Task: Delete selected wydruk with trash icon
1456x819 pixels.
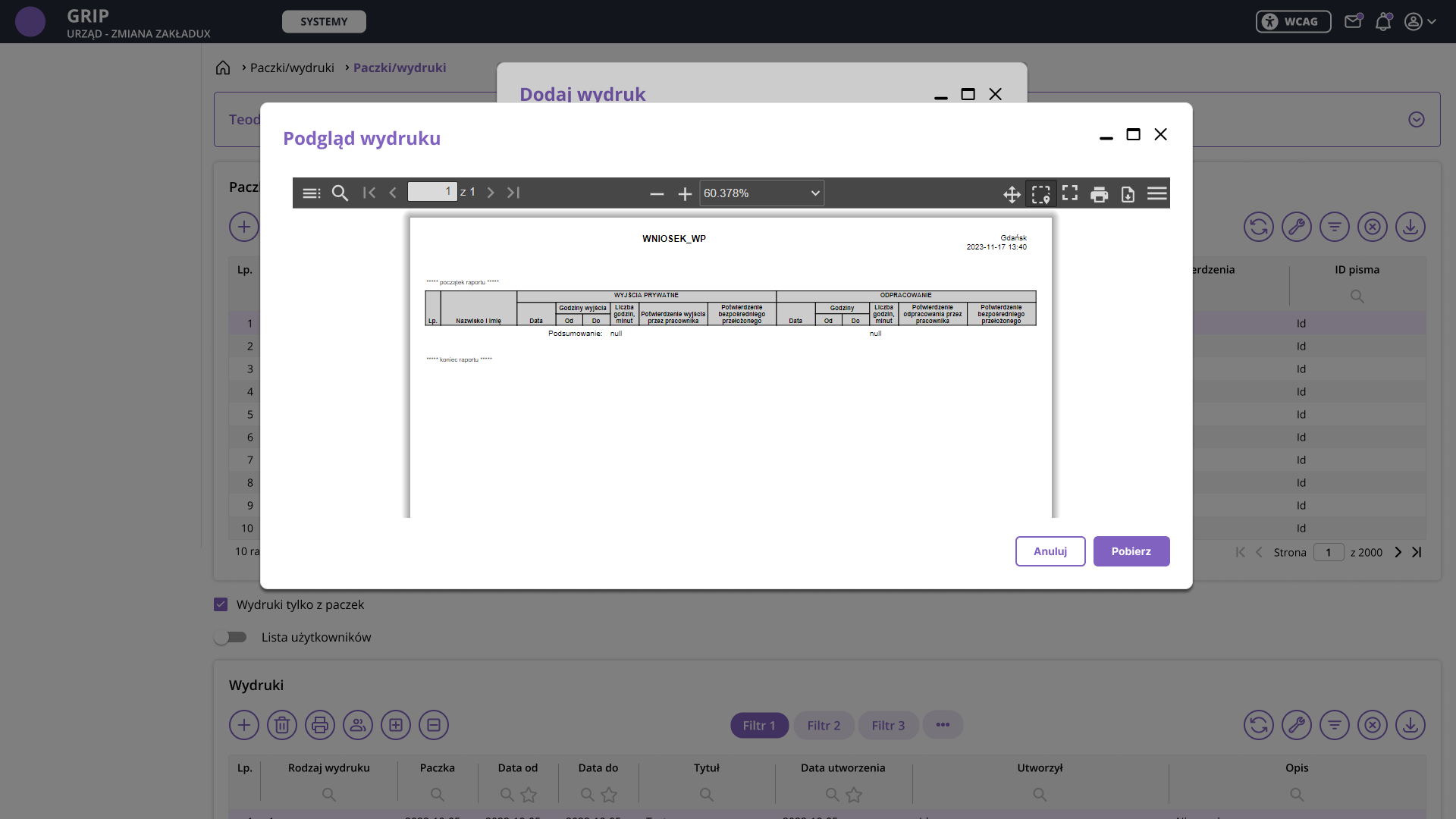Action: (x=282, y=725)
